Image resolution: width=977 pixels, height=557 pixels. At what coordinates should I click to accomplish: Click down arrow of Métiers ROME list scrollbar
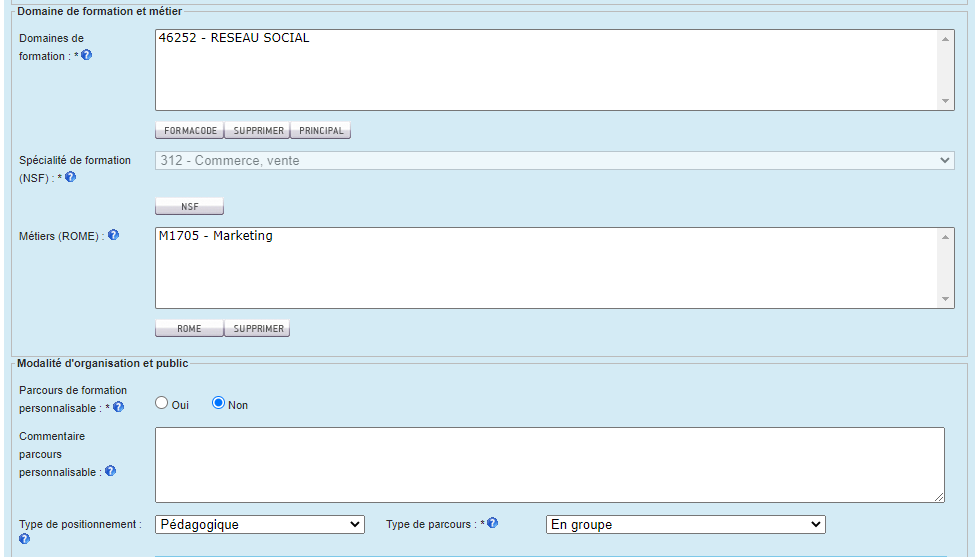(945, 299)
